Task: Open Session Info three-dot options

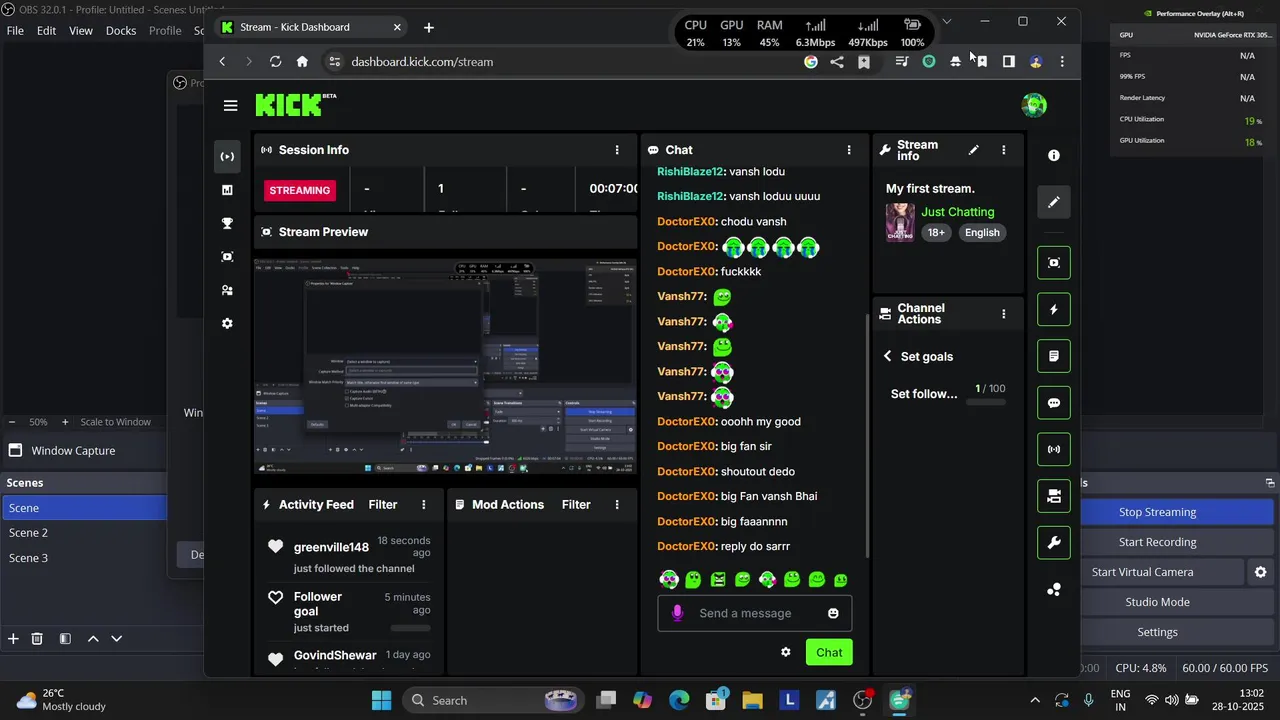Action: click(x=617, y=150)
